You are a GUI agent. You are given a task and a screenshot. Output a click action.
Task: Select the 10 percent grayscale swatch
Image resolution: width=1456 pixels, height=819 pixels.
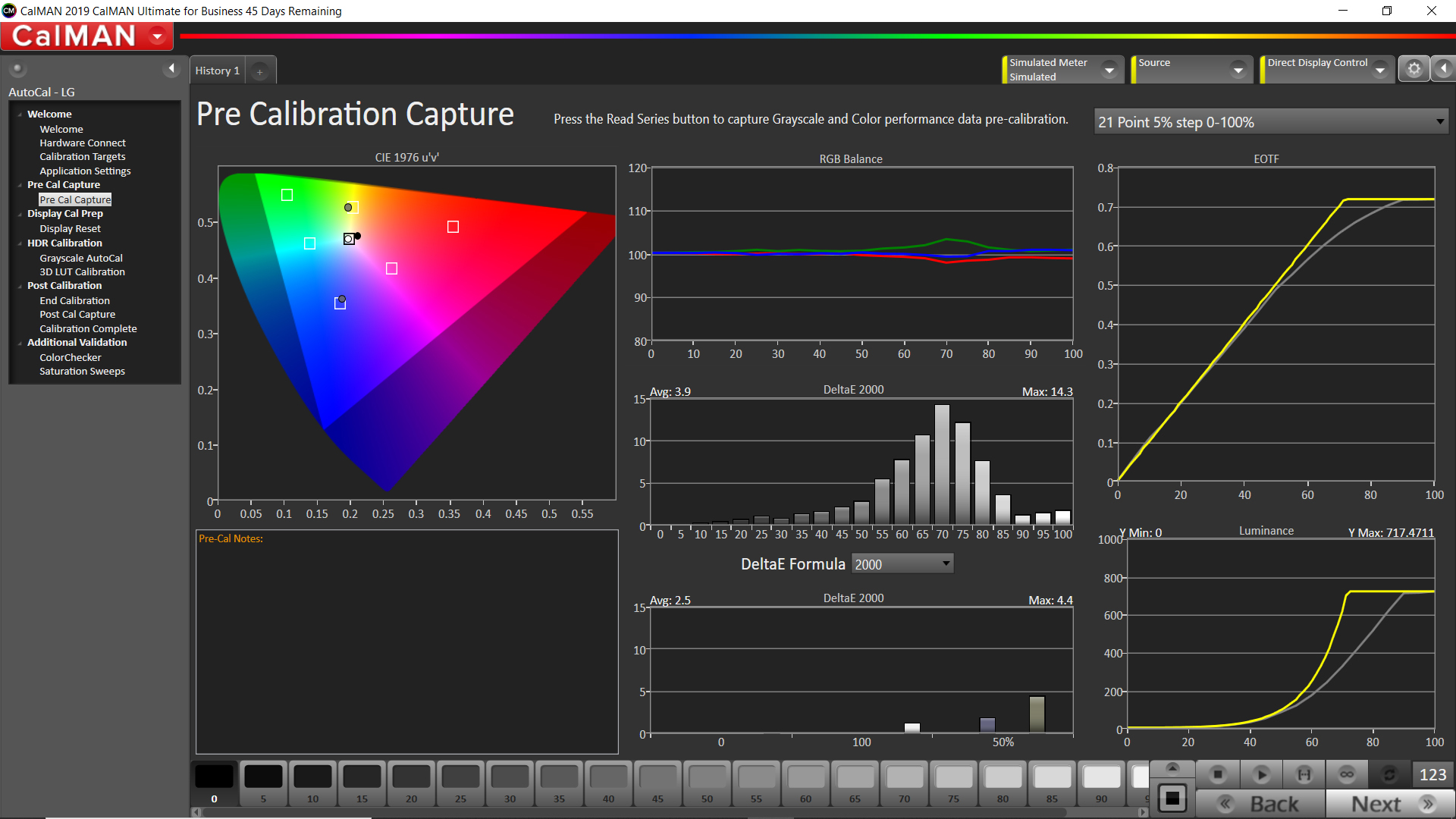[312, 782]
